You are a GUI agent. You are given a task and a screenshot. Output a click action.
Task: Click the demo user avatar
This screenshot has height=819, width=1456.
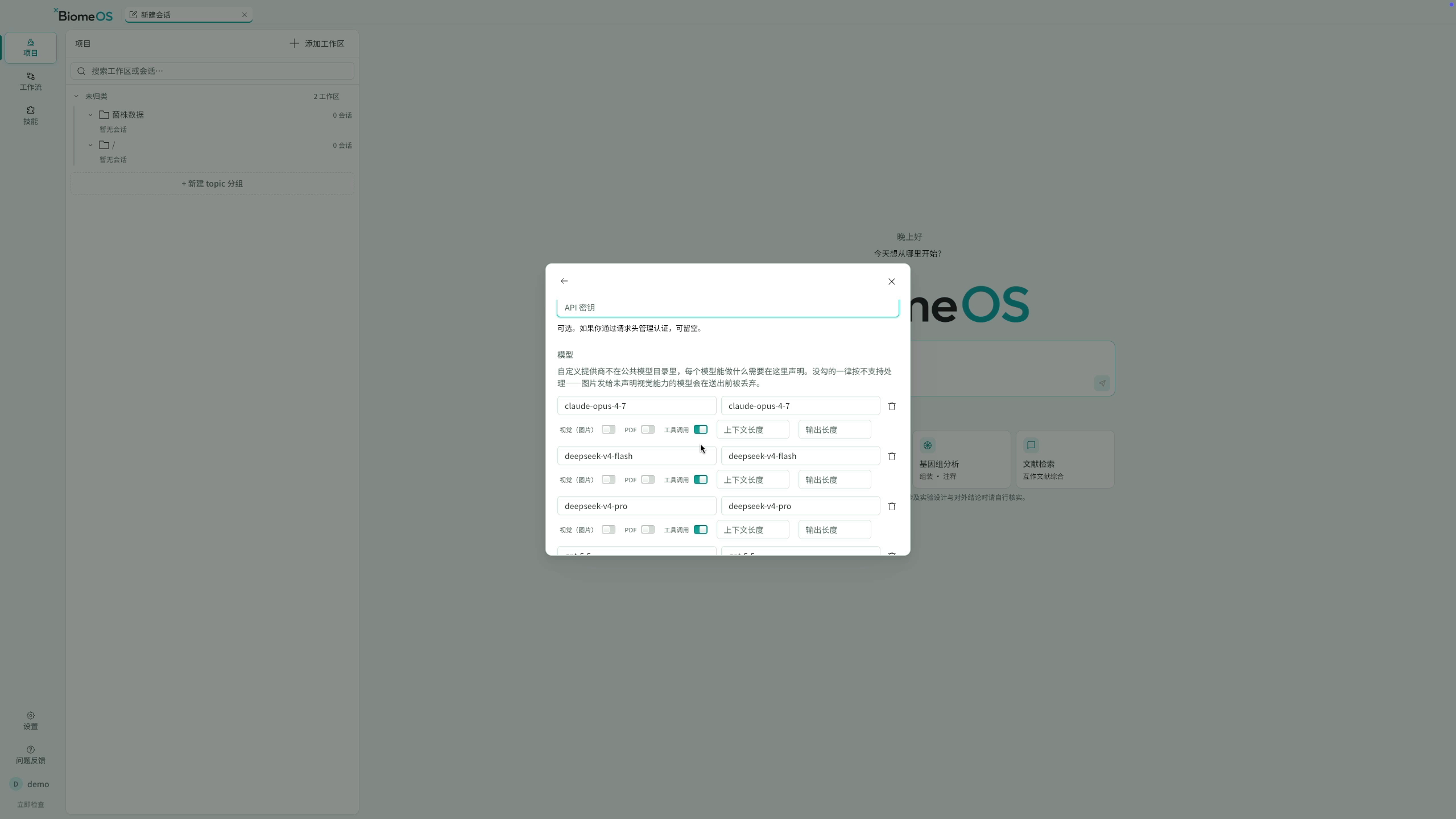(x=16, y=784)
